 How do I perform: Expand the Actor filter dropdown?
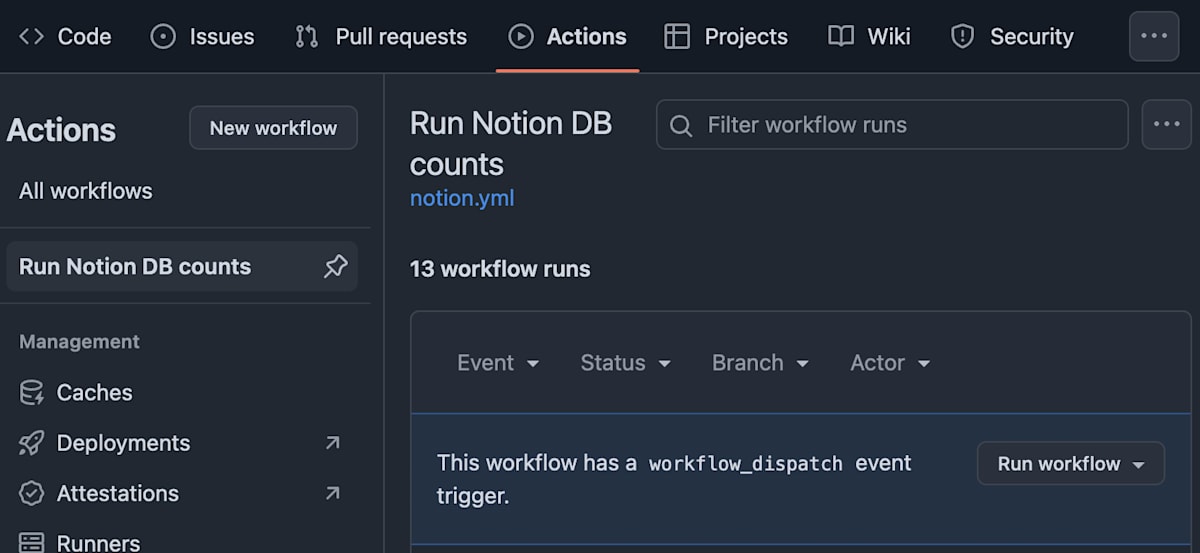pyautogui.click(x=890, y=363)
